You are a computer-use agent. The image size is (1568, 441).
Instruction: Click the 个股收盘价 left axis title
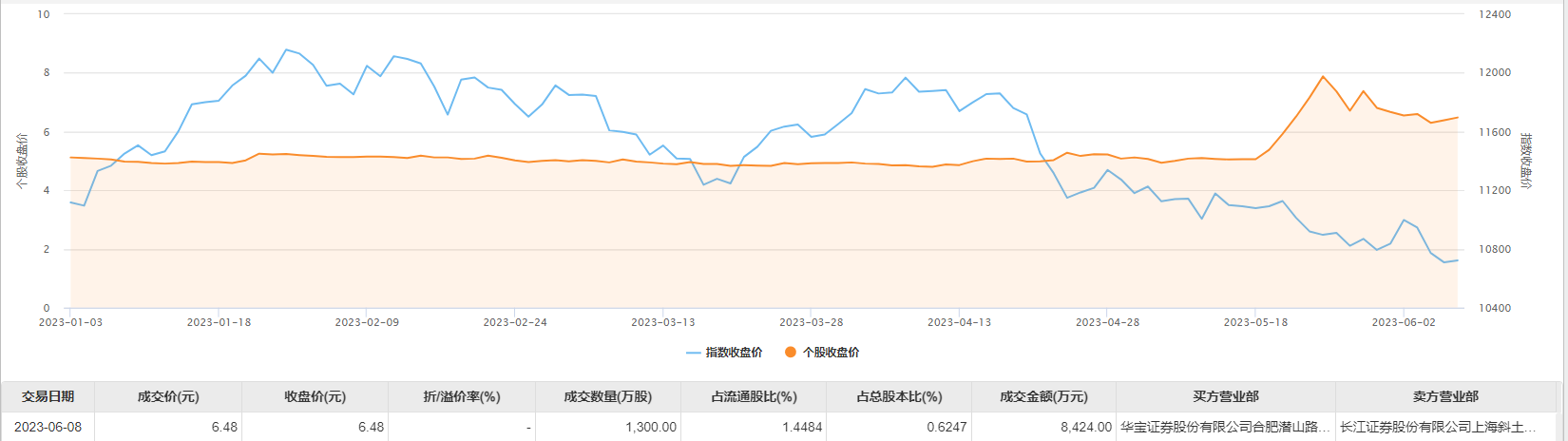tap(23, 162)
